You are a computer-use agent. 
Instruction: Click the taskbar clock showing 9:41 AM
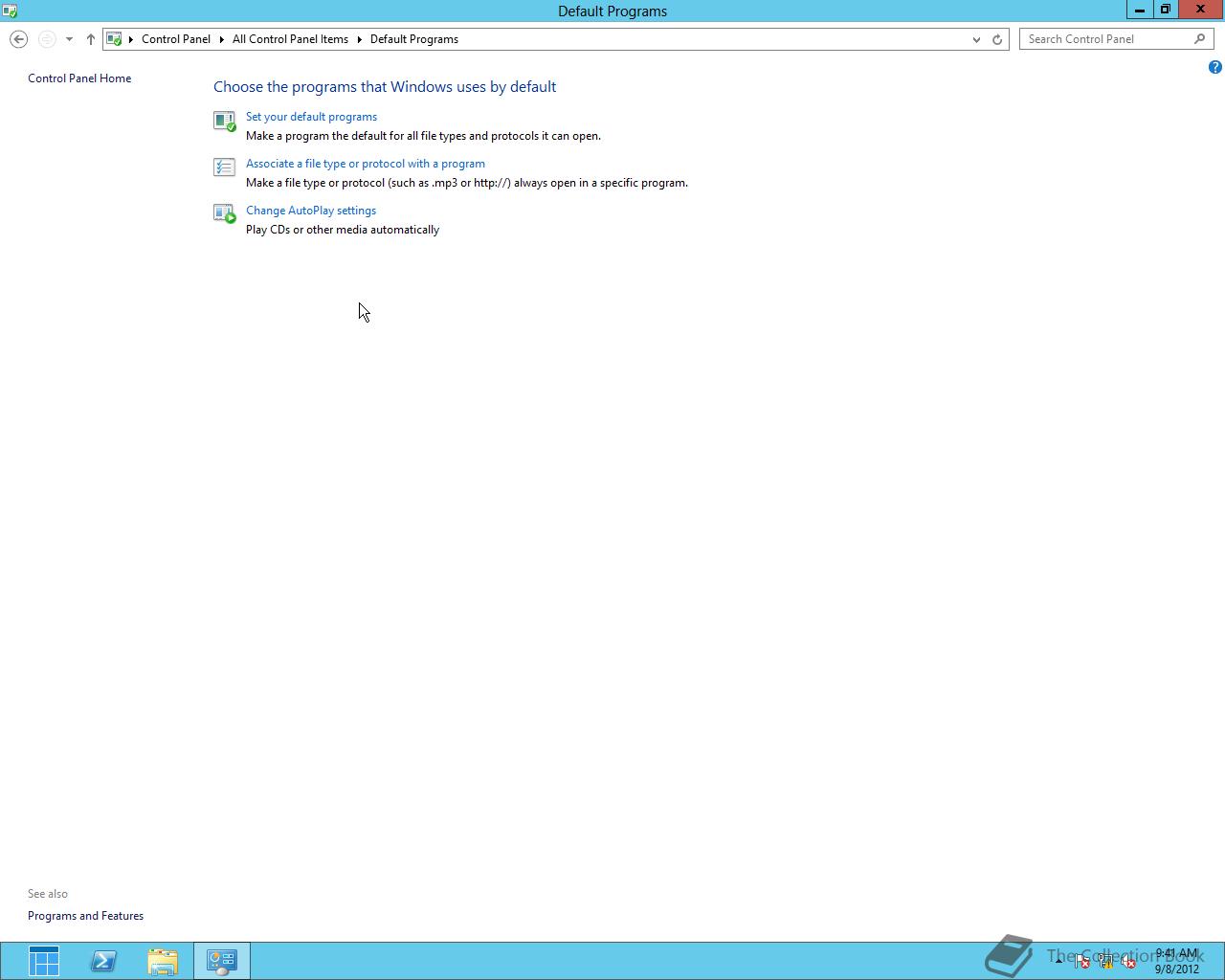pyautogui.click(x=1176, y=961)
